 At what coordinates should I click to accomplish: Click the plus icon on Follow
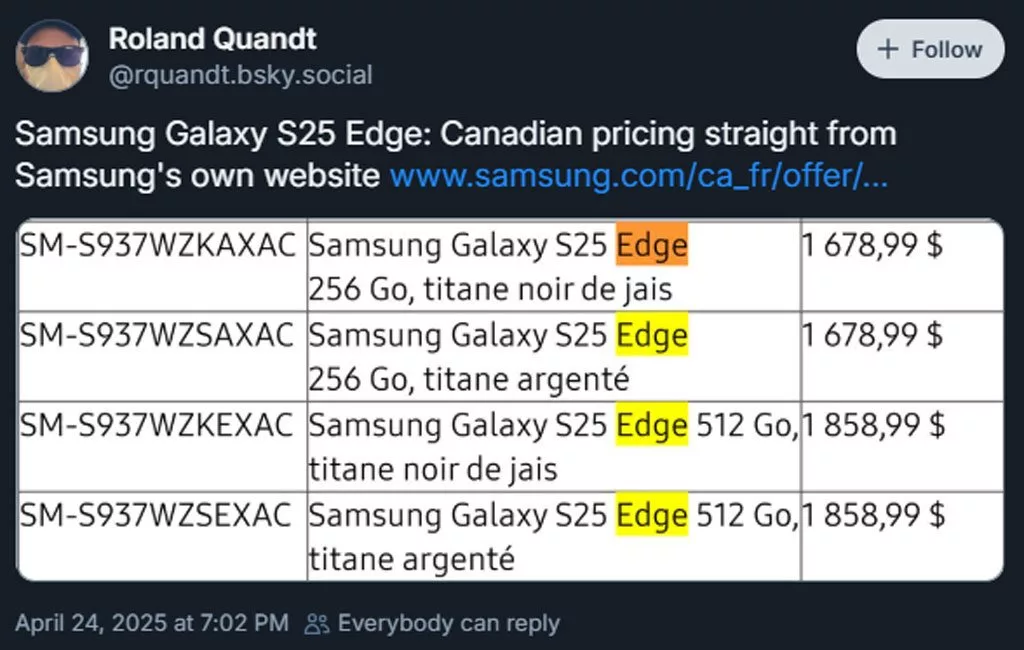pos(887,49)
